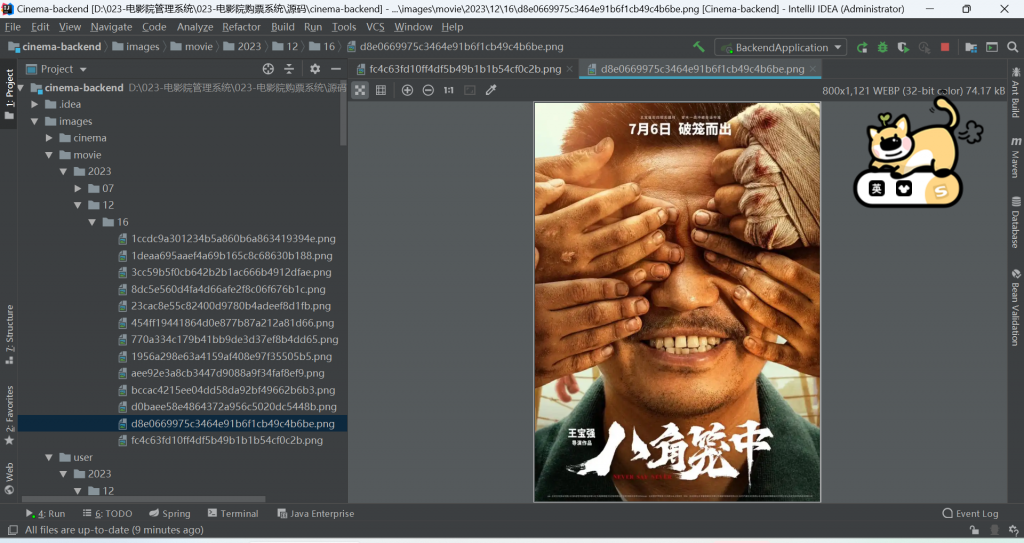Toggle the Terminal tool window

pyautogui.click(x=232, y=513)
